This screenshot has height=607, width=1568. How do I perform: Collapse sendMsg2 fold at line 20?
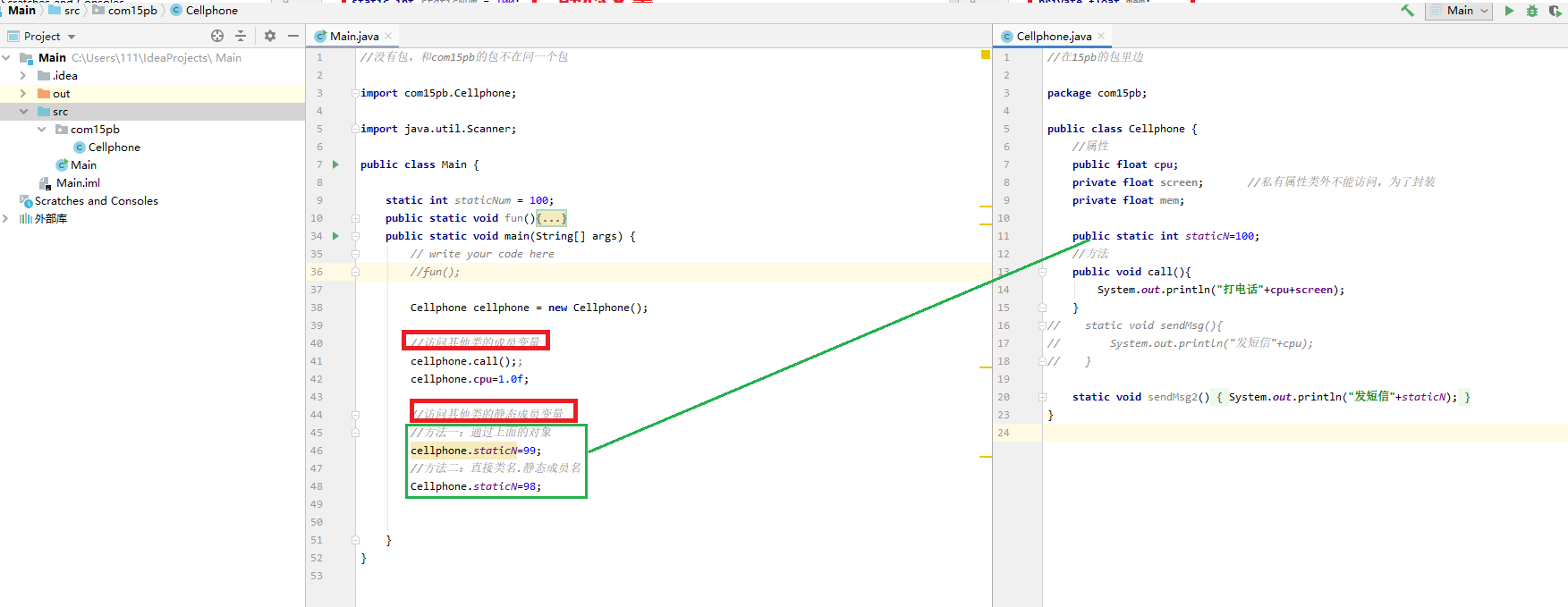[1042, 397]
